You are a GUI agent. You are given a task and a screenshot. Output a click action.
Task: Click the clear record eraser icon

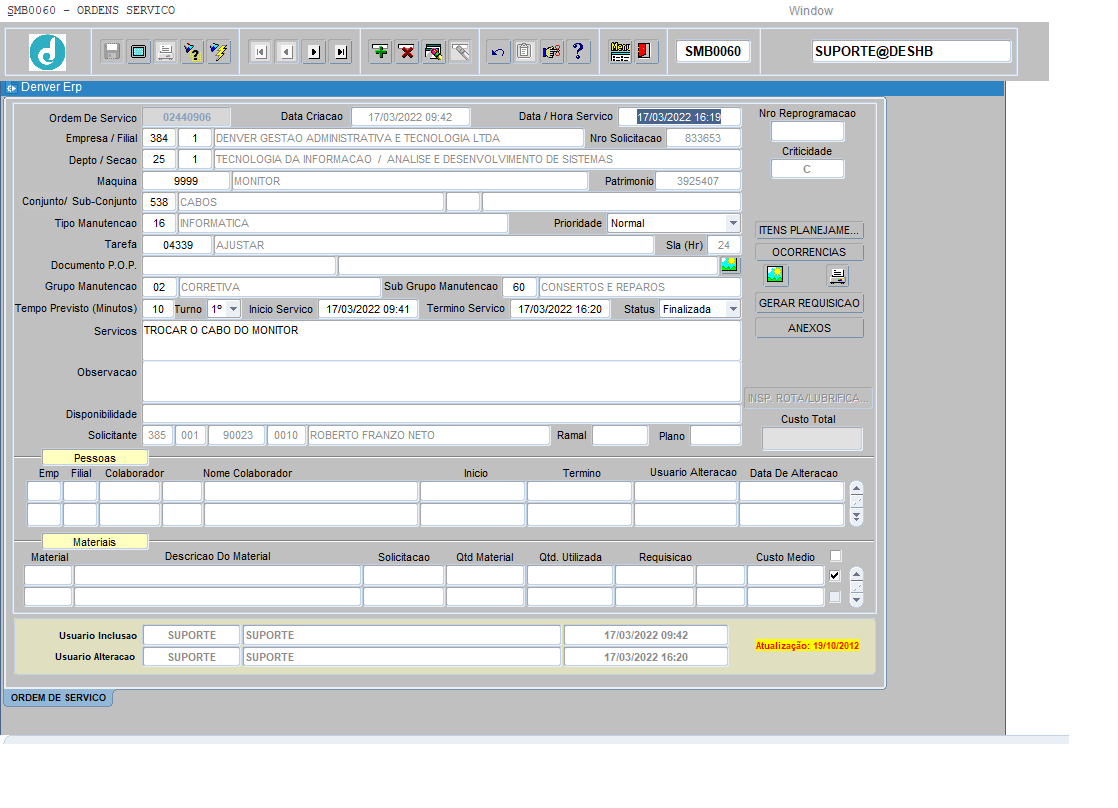click(434, 52)
